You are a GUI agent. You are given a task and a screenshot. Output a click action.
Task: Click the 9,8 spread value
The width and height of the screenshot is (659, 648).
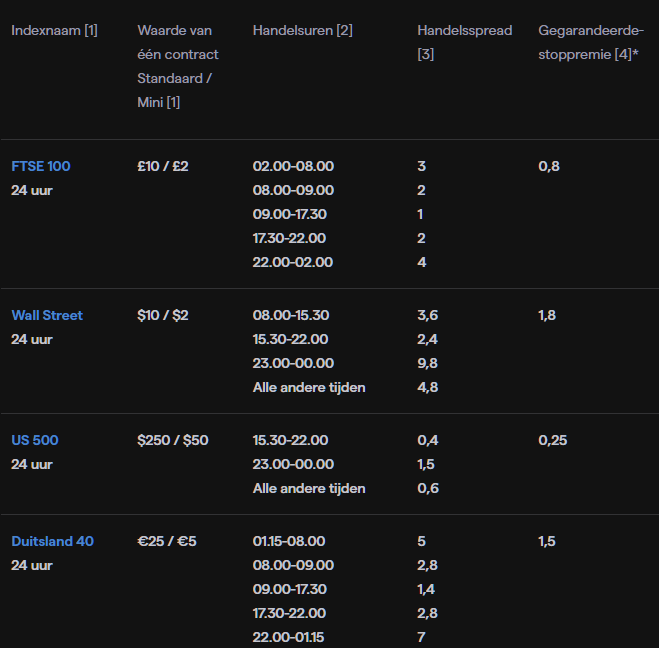[427, 363]
